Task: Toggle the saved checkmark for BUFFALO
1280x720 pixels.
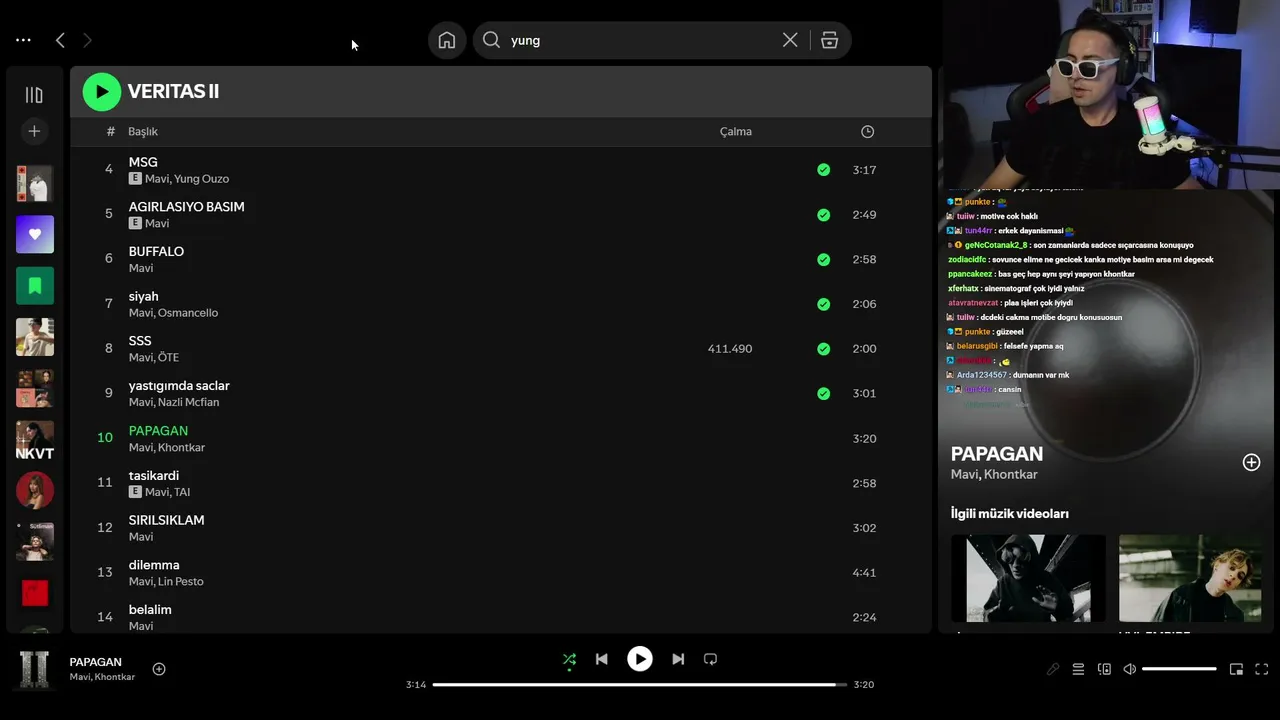Action: click(x=823, y=260)
